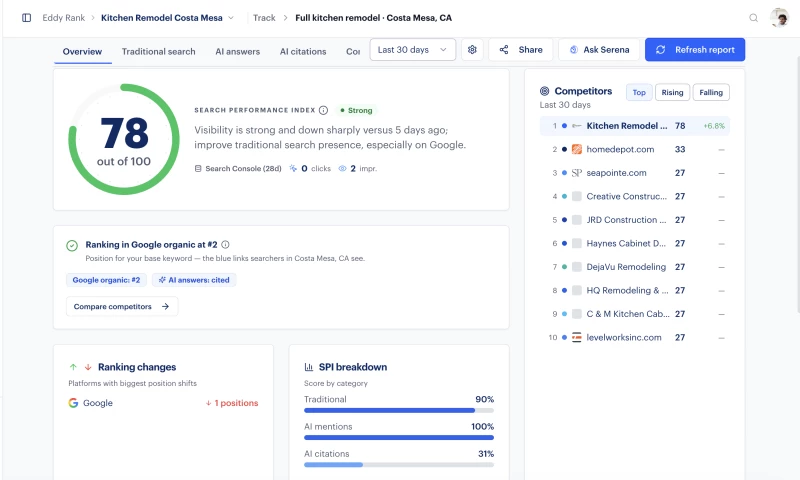The image size is (800, 480).
Task: Click the red down arrow in Ranking changes
Action: (x=88, y=367)
